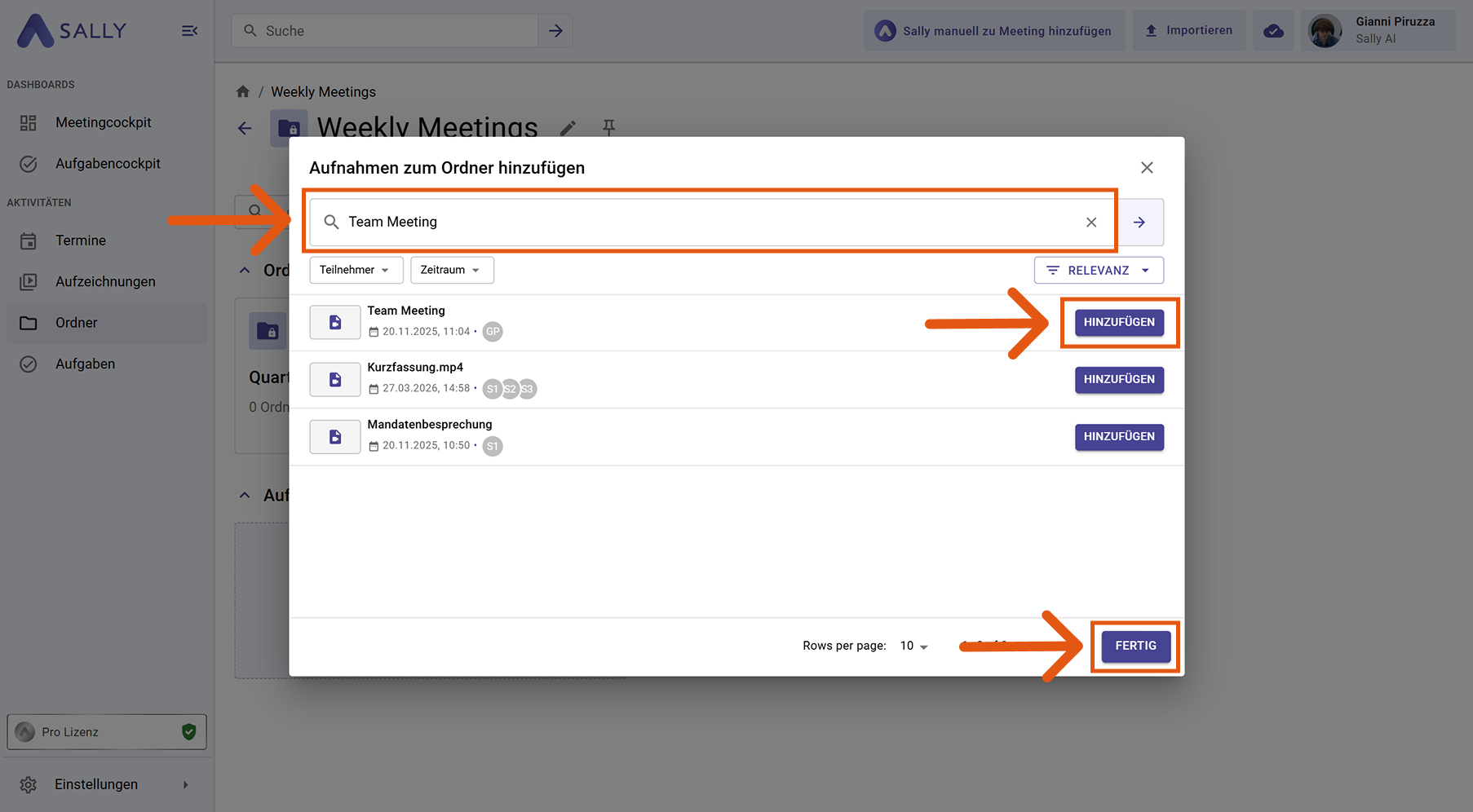This screenshot has height=812, width=1473.
Task: Close the add recordings dialog
Action: [x=1146, y=168]
